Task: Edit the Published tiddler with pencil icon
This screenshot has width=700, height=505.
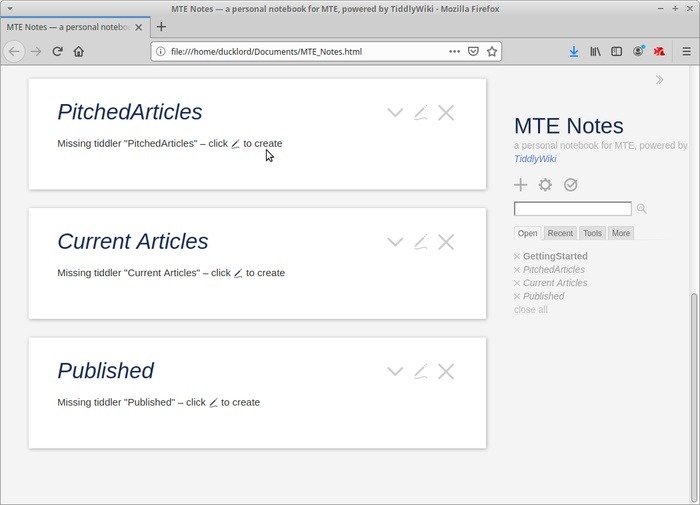Action: (x=421, y=371)
